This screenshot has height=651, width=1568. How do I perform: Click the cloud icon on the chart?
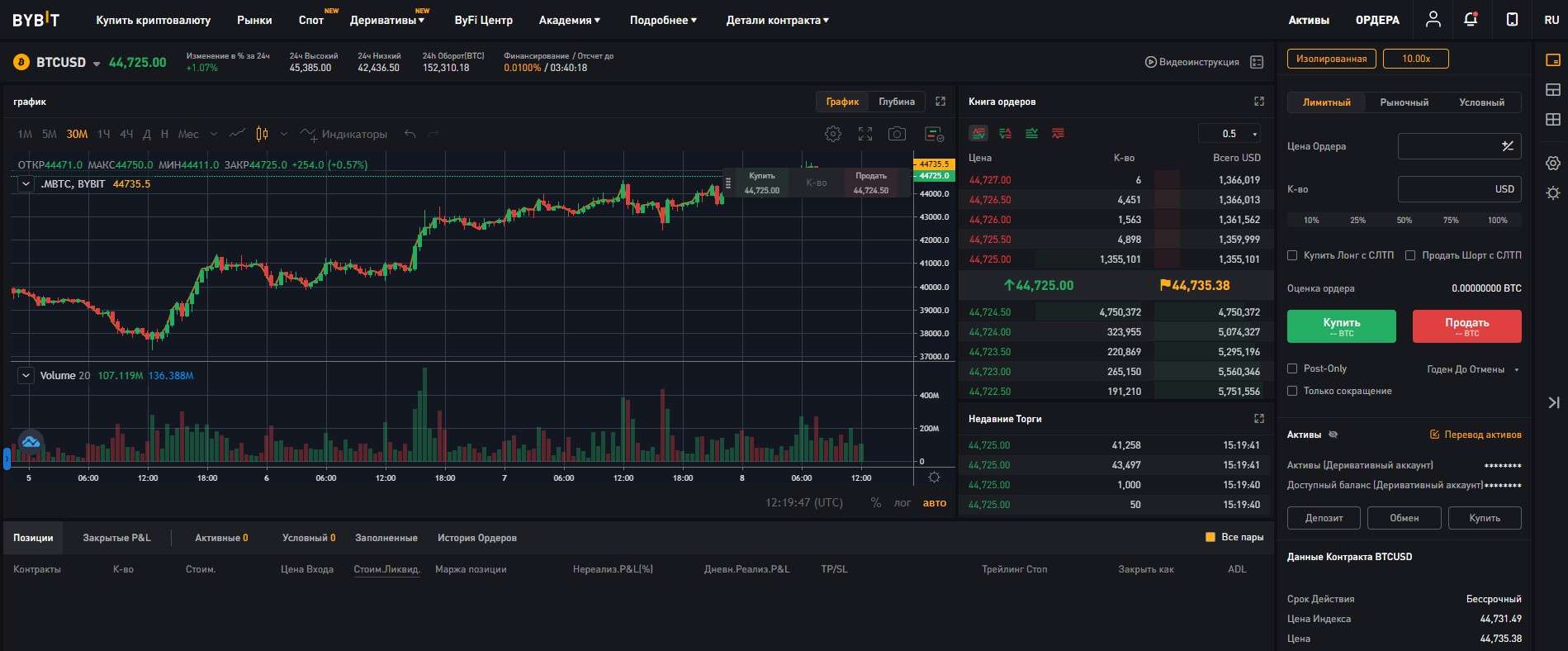tap(31, 442)
